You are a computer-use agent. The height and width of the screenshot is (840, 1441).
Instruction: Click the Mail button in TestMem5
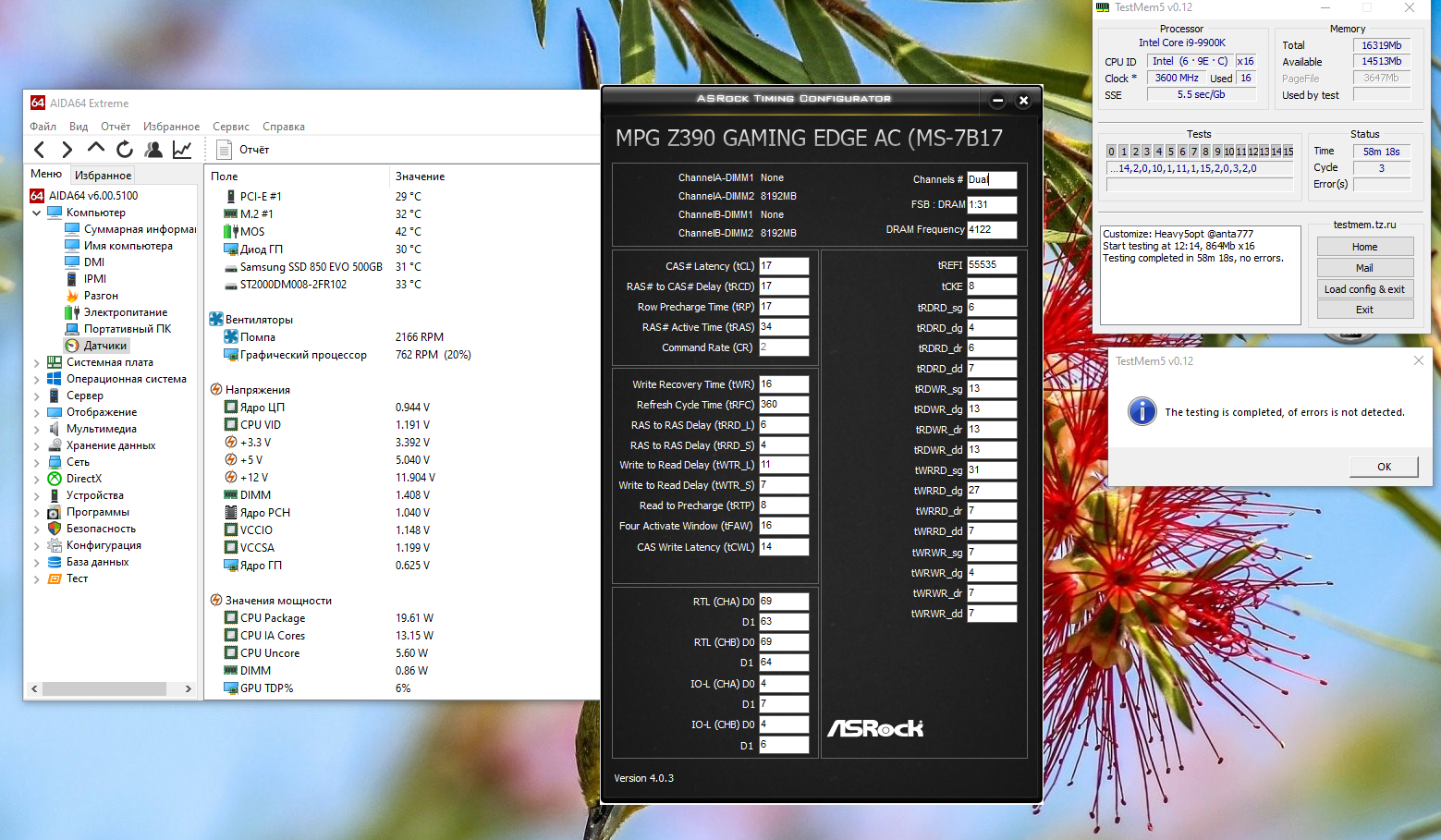pos(1365,268)
